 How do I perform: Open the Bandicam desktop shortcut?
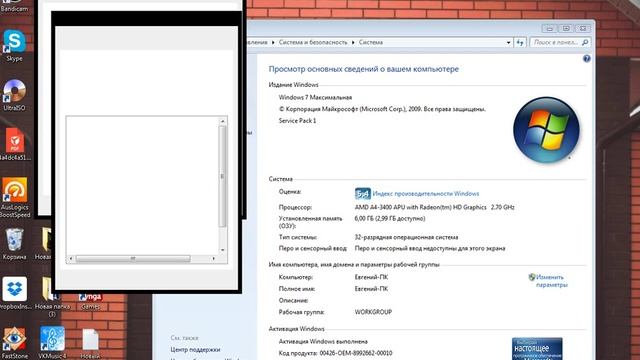tap(14, 5)
